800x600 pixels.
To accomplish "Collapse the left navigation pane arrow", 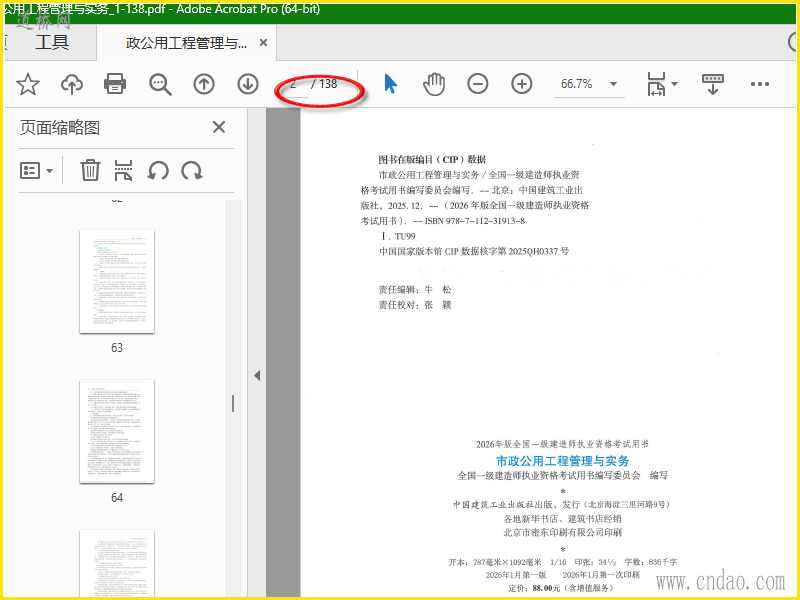I will pyautogui.click(x=257, y=376).
